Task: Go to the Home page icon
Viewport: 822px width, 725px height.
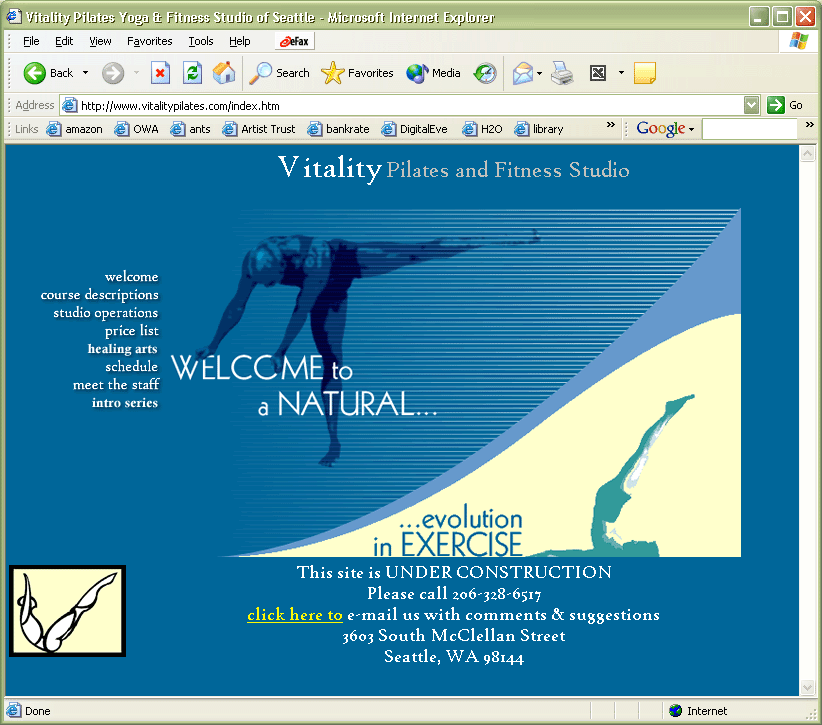Action: [224, 73]
